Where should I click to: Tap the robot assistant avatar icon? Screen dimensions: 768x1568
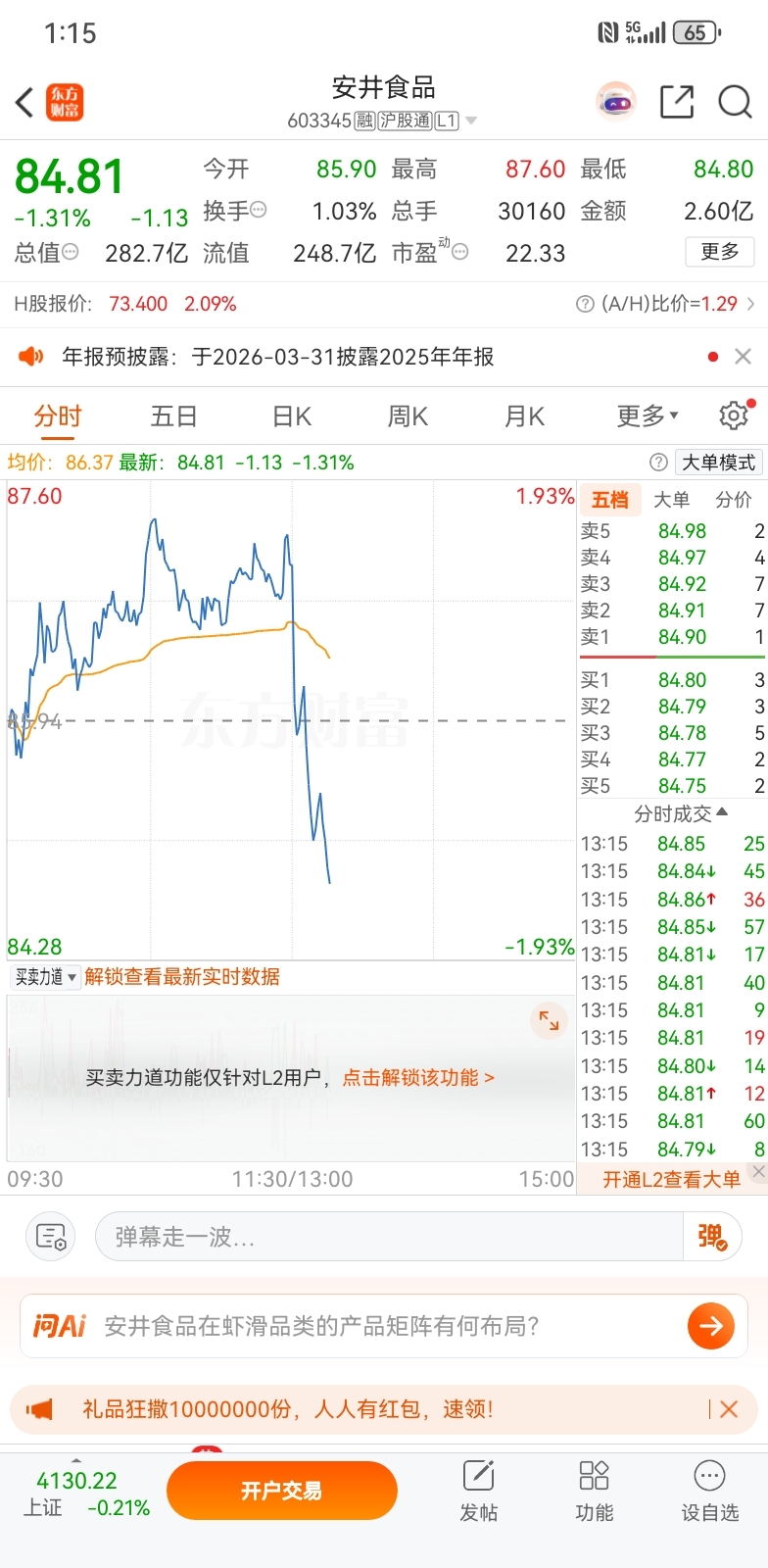pyautogui.click(x=616, y=102)
